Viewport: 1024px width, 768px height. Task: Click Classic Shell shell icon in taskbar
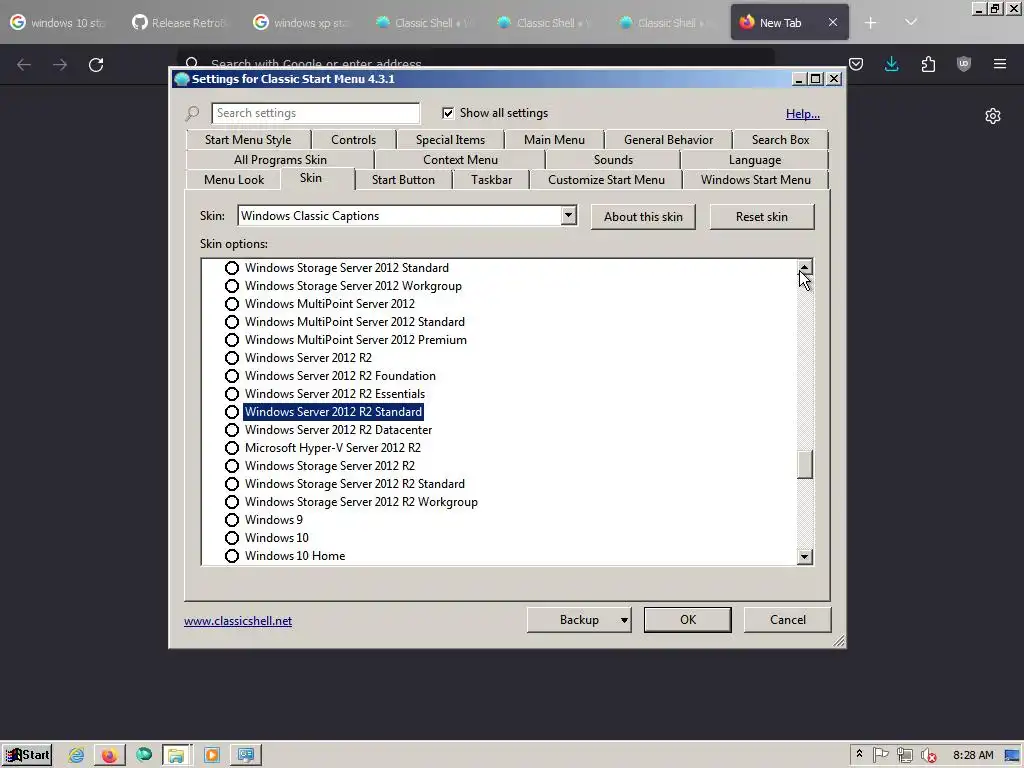tap(144, 755)
